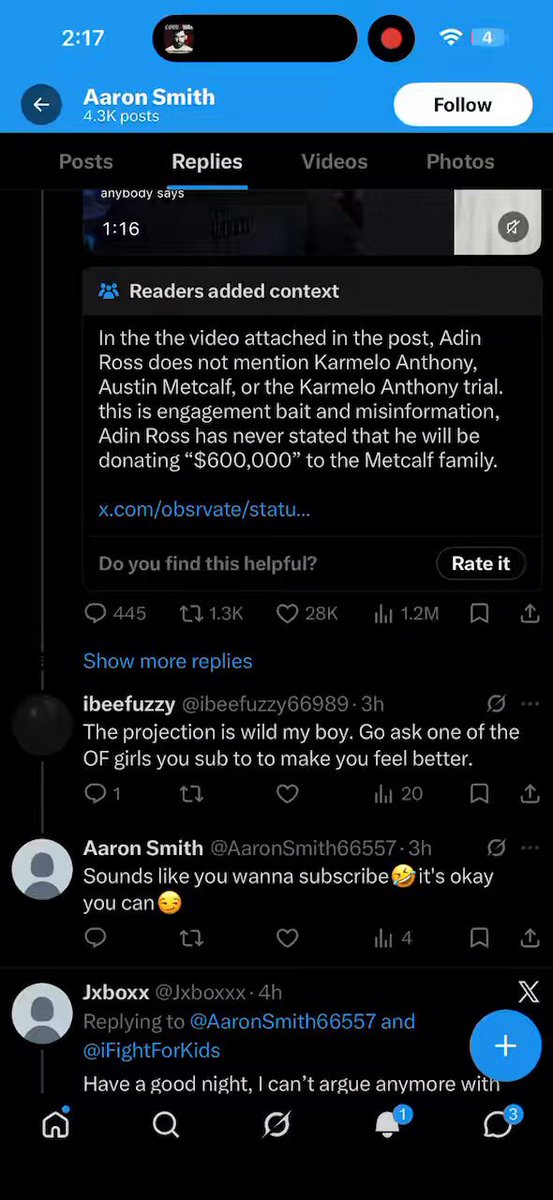
Task: Expand Show more replies
Action: coord(167,661)
